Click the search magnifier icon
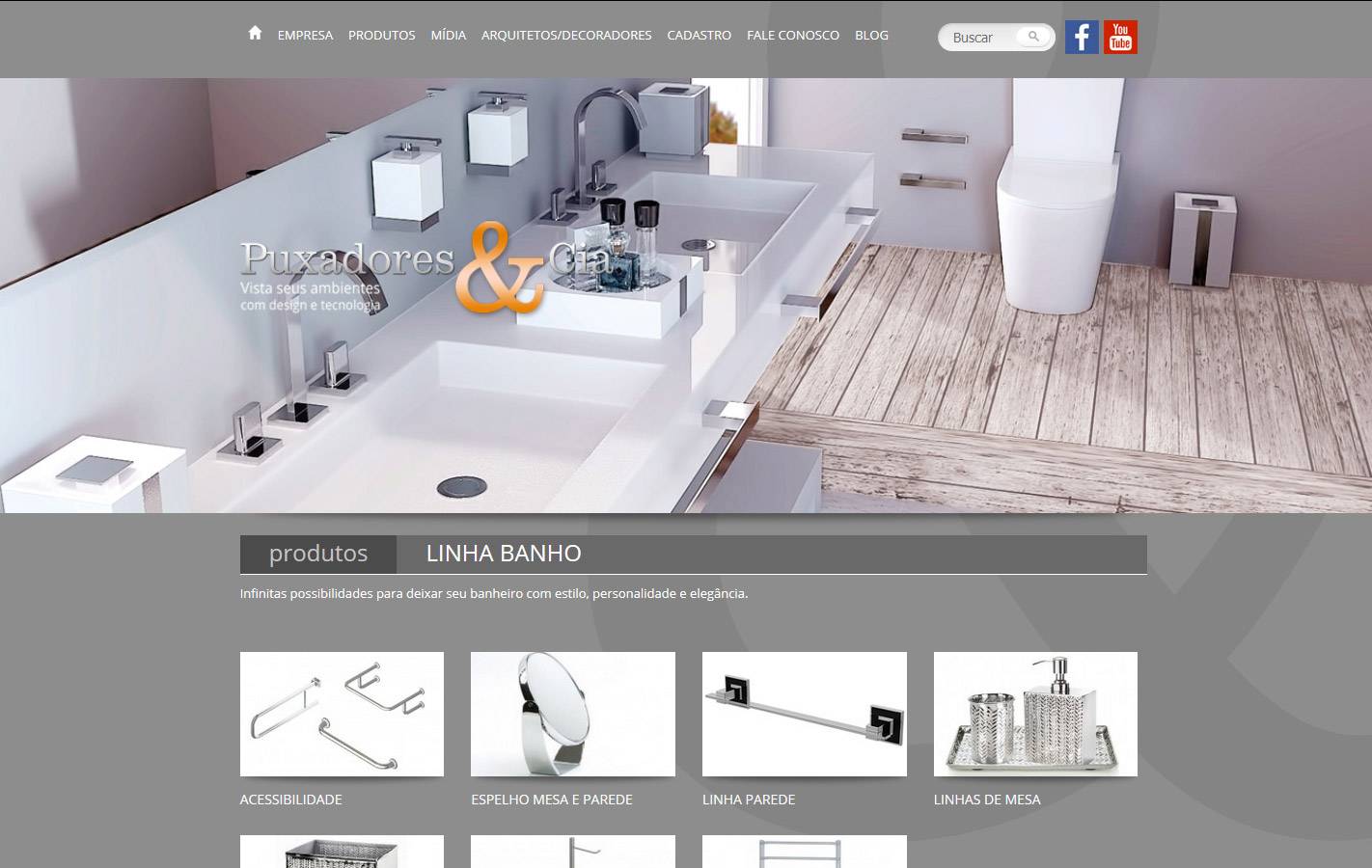Viewport: 1372px width, 868px height. coord(1033,37)
